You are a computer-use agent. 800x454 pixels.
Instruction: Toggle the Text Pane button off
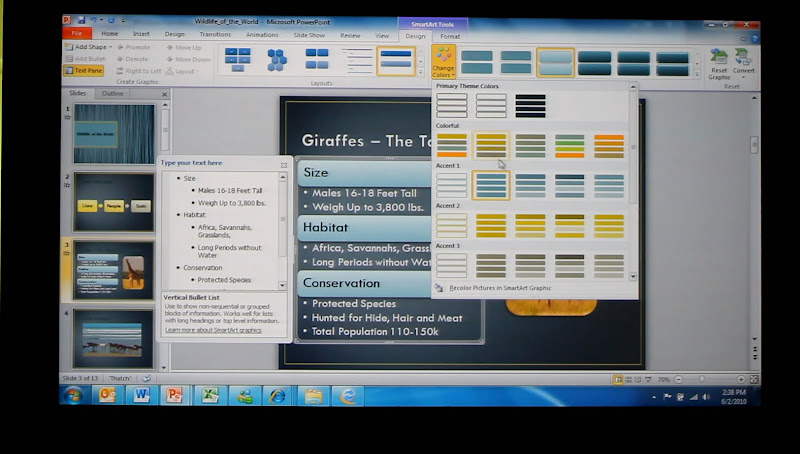(x=84, y=70)
